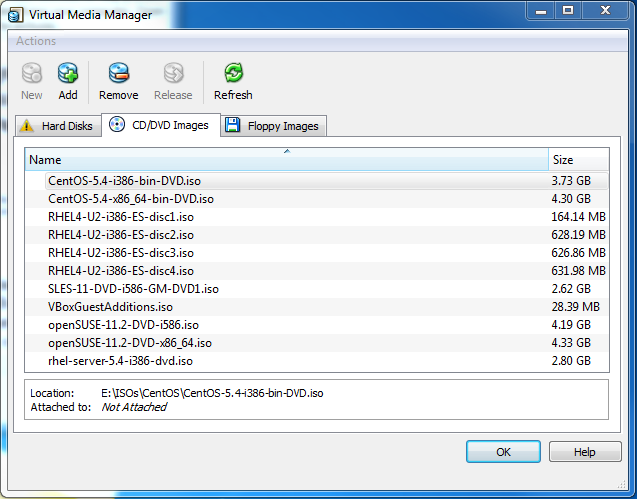637x499 pixels.
Task: Click the 2.80 GB size cell
Action: click(571, 361)
